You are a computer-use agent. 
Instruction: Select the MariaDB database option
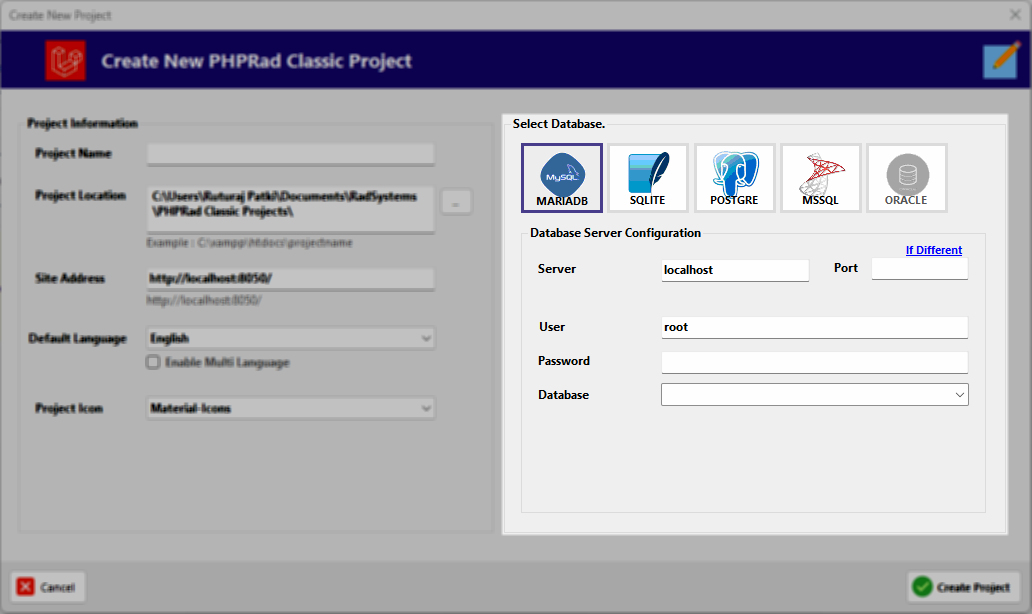coord(561,178)
